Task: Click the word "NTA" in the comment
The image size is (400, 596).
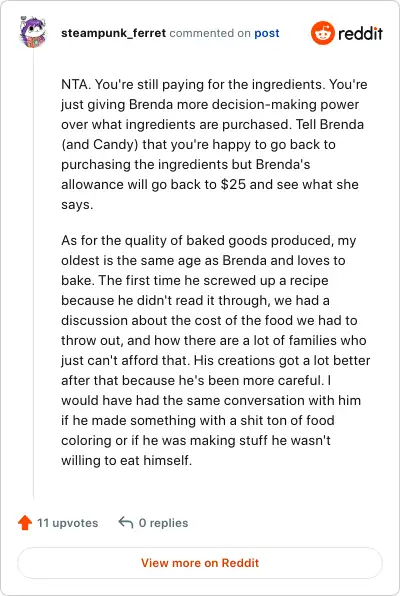Action: coord(75,84)
